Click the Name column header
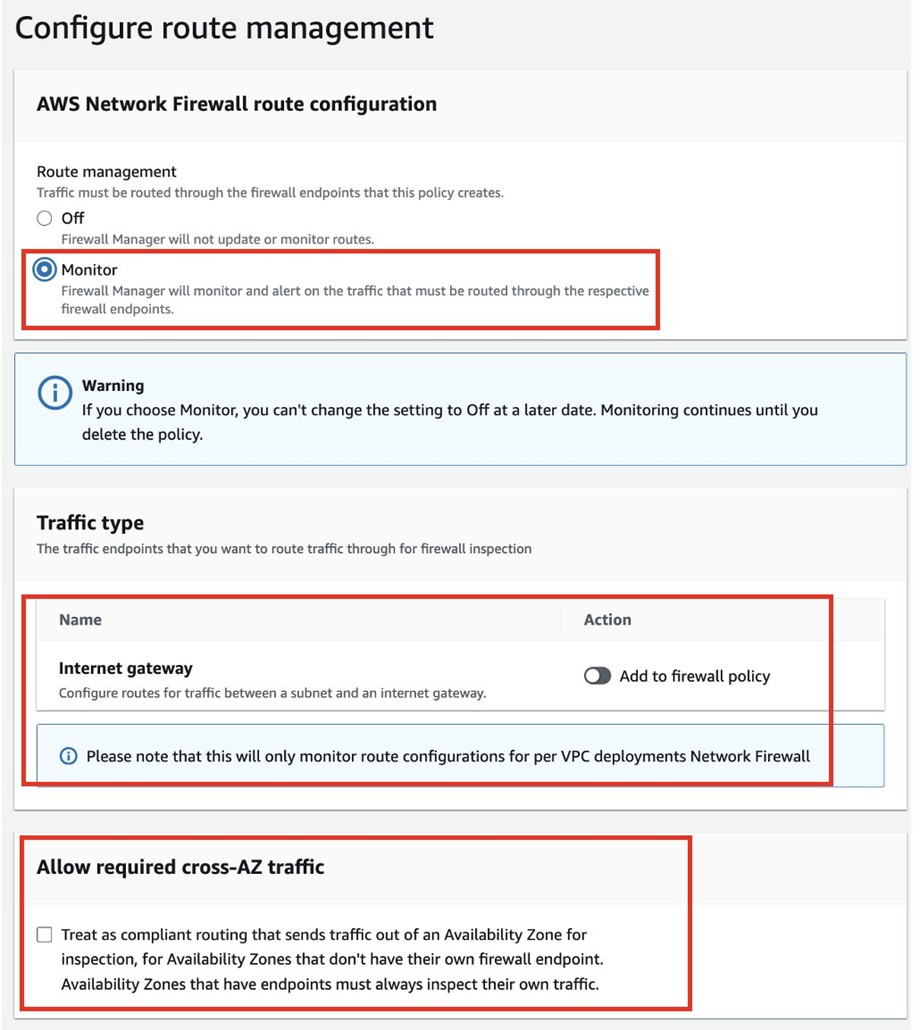920x1030 pixels. tap(80, 620)
